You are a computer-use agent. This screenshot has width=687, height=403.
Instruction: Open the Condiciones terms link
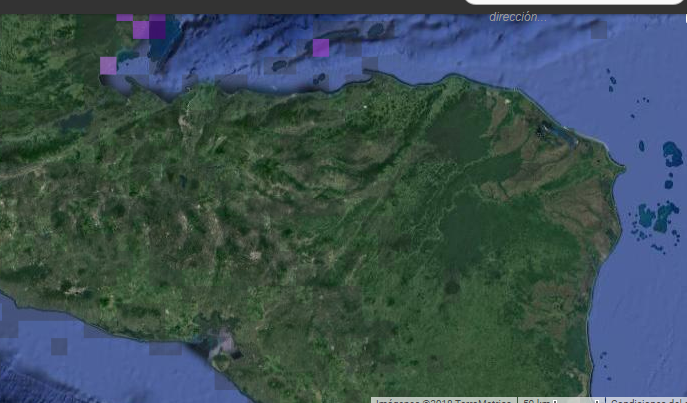click(x=646, y=400)
